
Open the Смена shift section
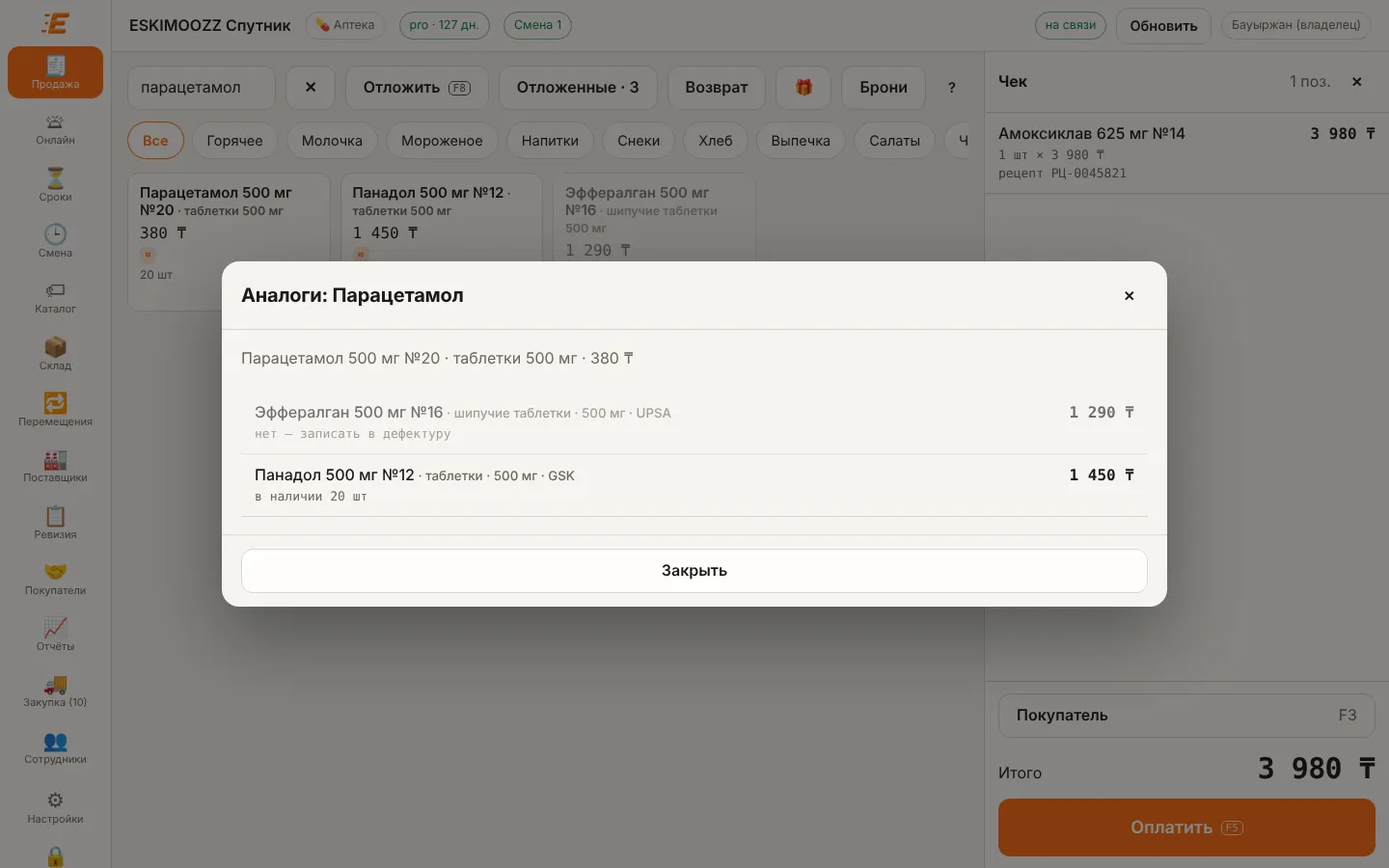[55, 241]
